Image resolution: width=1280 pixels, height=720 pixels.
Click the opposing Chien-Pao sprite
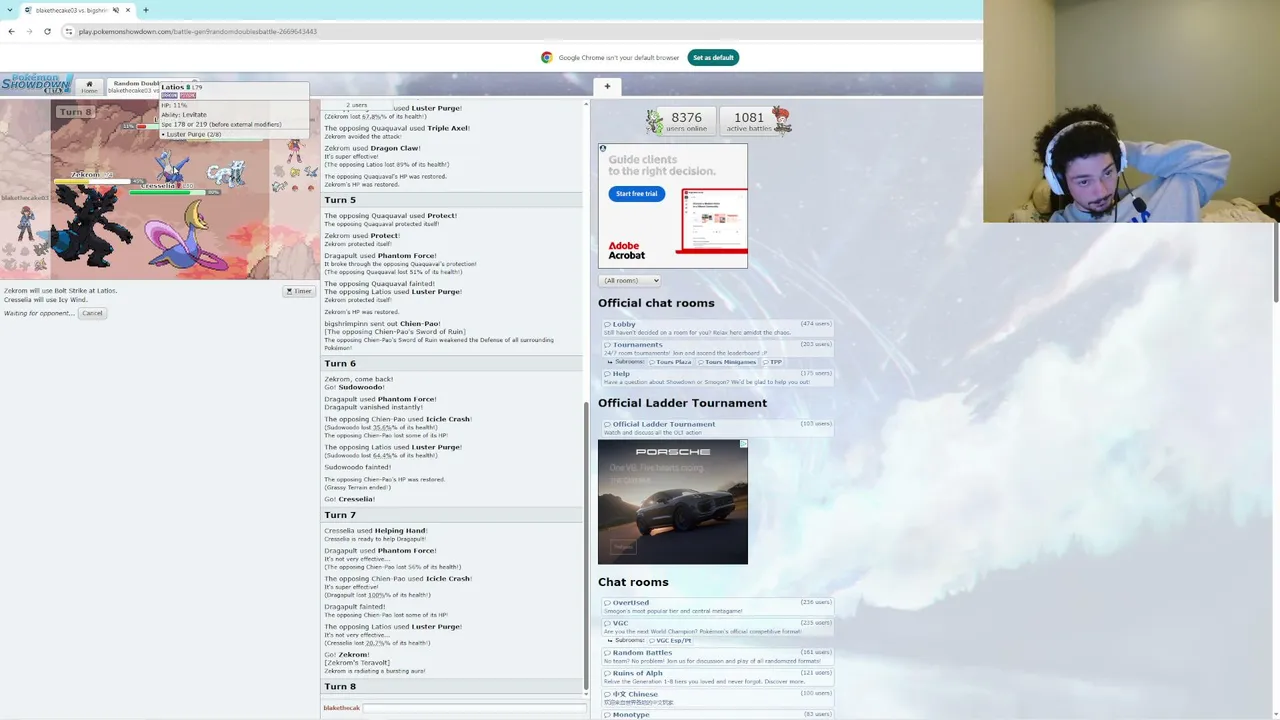226,174
